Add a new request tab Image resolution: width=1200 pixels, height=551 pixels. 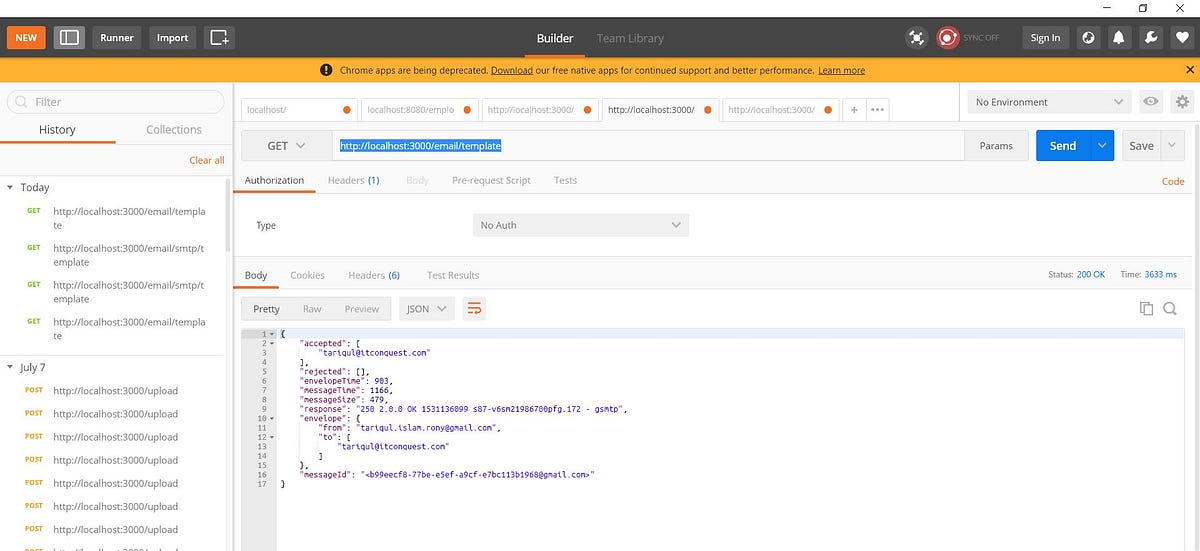coord(854,110)
